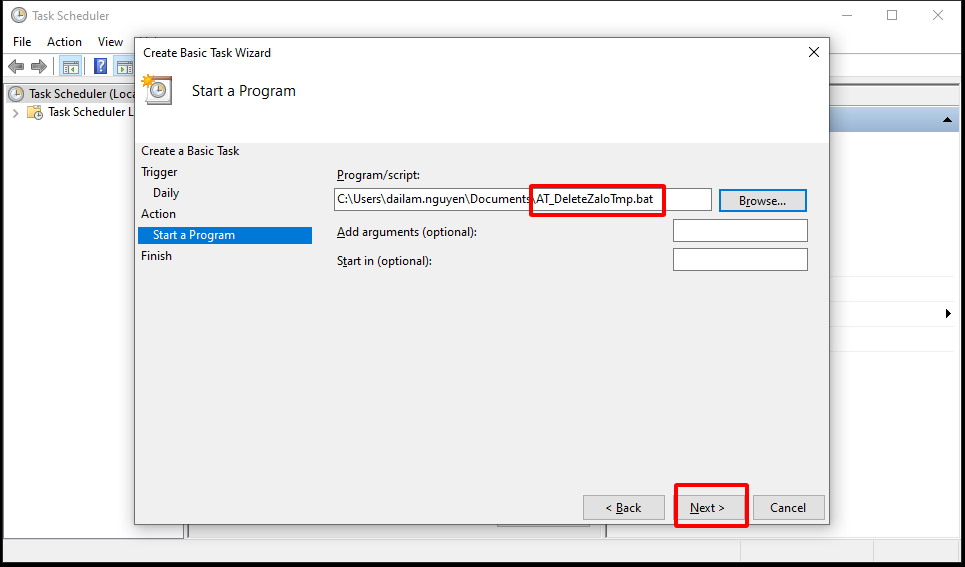Select the Task Scheduler Library folder icon
965x567 pixels.
tap(35, 112)
